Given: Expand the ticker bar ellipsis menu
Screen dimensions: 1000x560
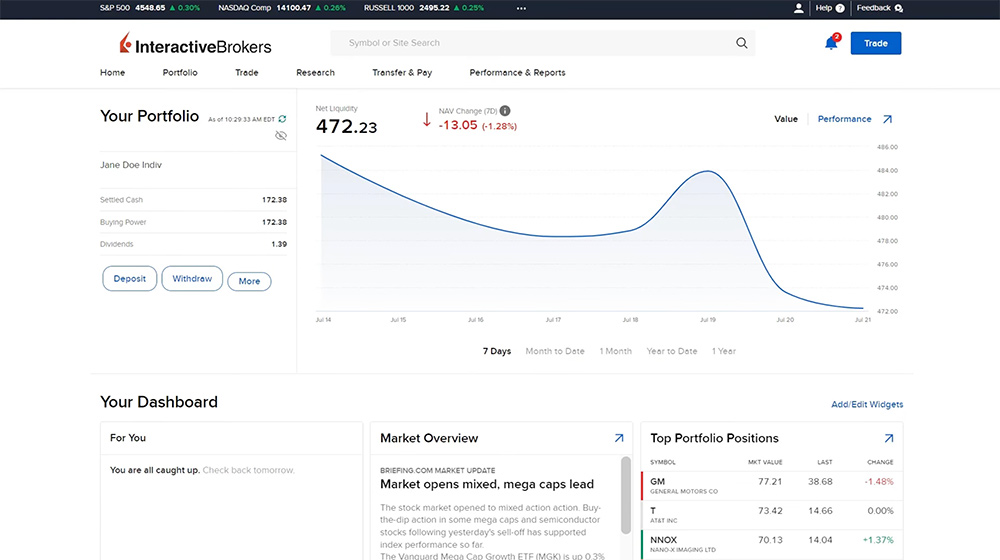Looking at the screenshot, I should 521,8.
